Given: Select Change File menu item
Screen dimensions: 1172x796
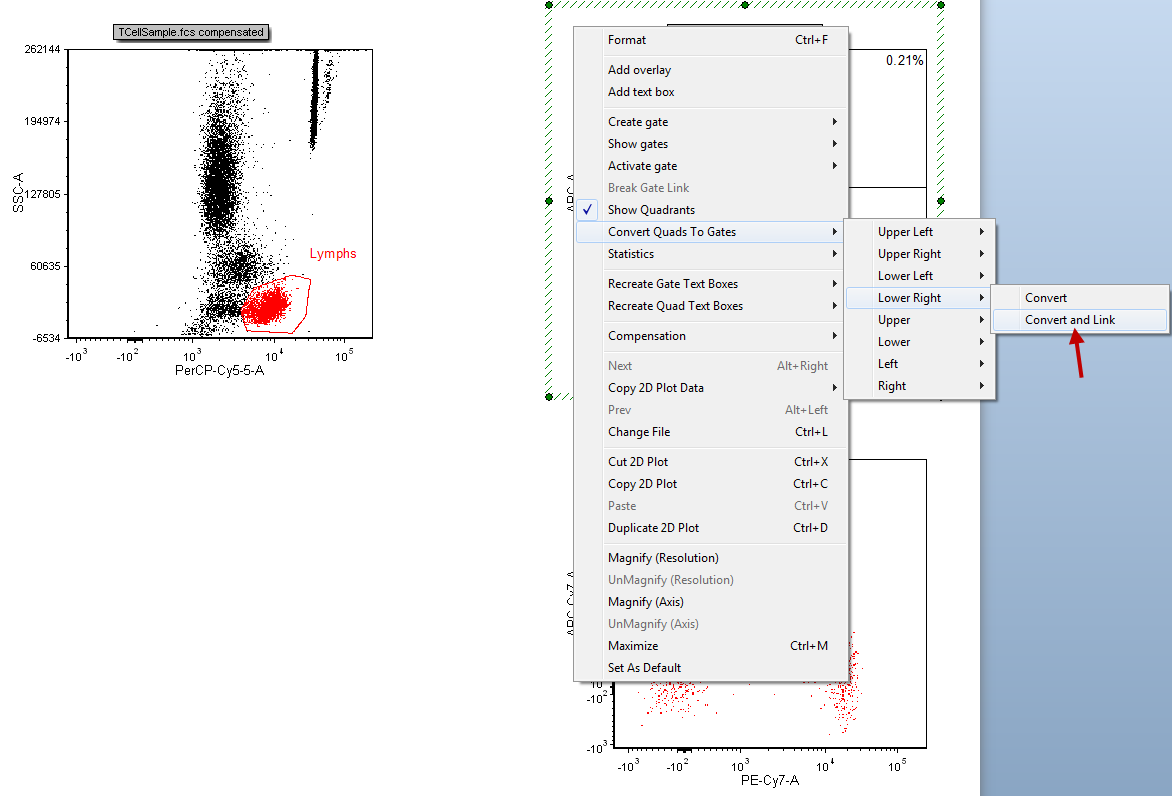Looking at the screenshot, I should pos(639,432).
